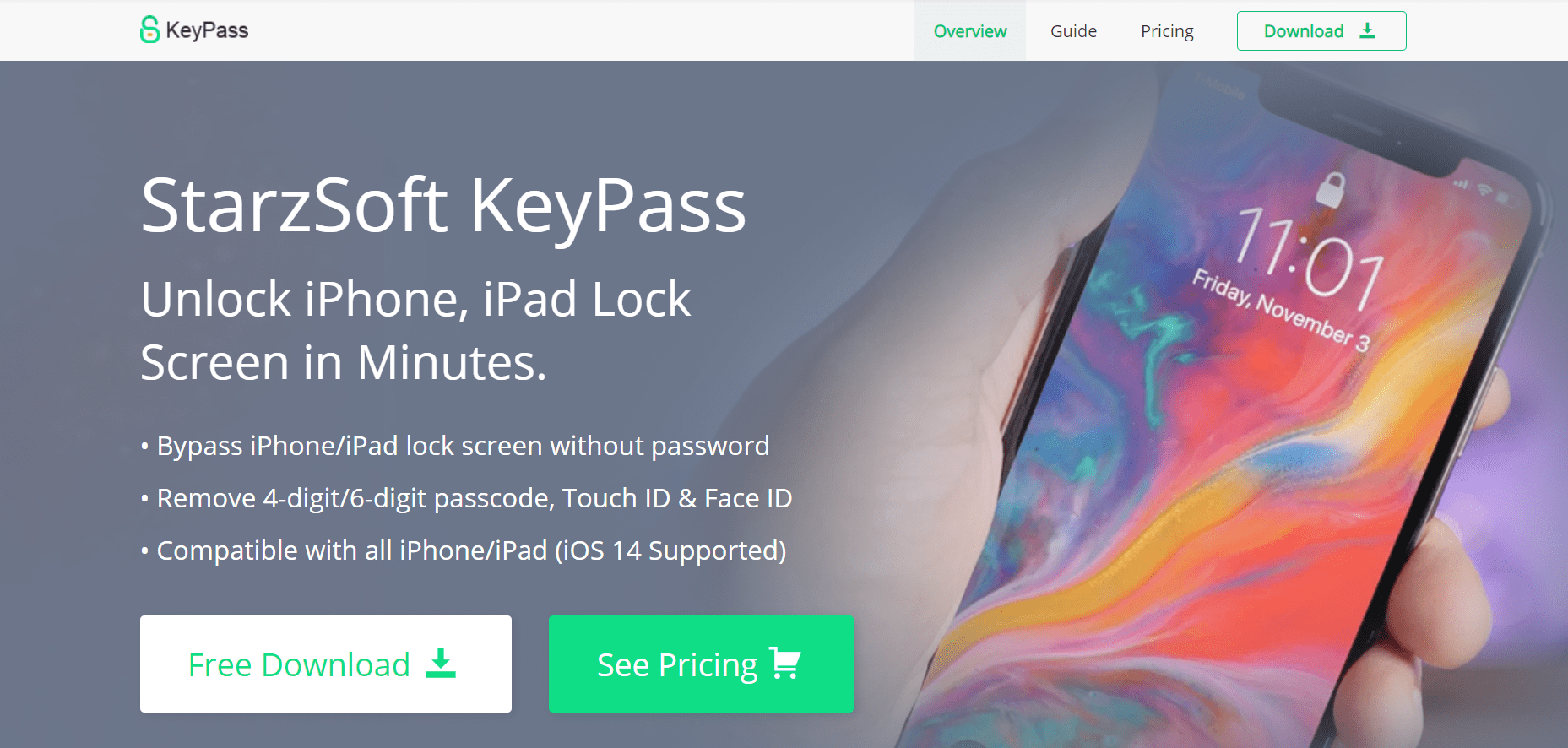Open the Guide menu item
Screen dimensions: 1568x748
coord(1073,31)
